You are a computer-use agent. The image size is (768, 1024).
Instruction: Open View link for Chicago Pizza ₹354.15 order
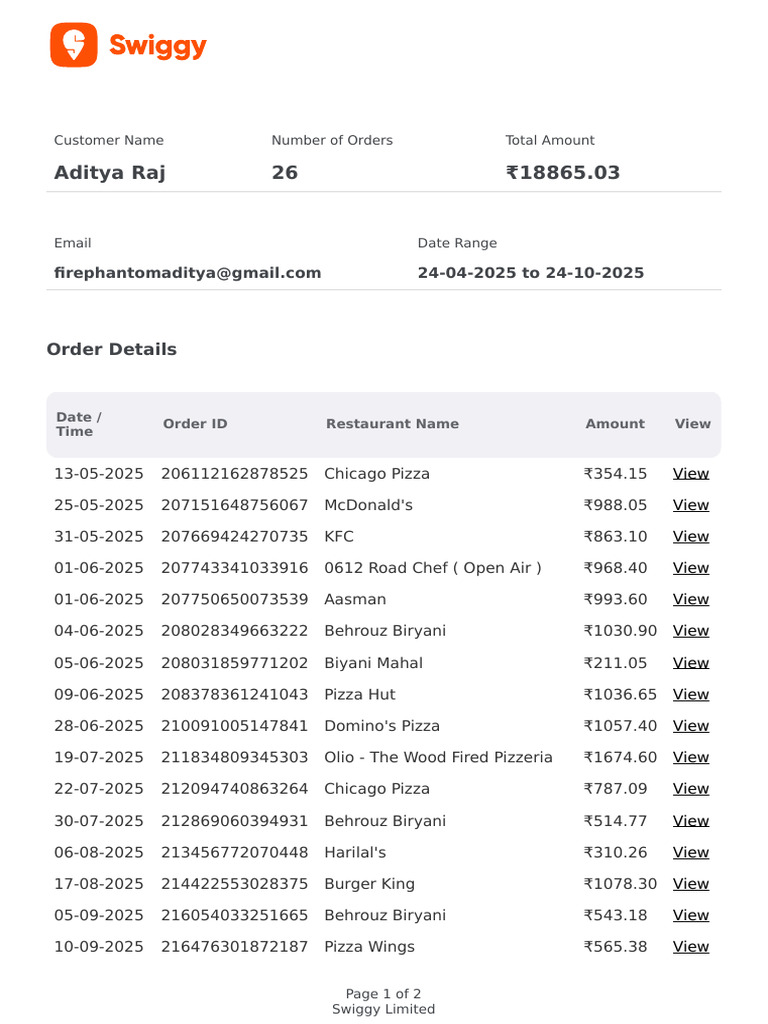tap(691, 473)
